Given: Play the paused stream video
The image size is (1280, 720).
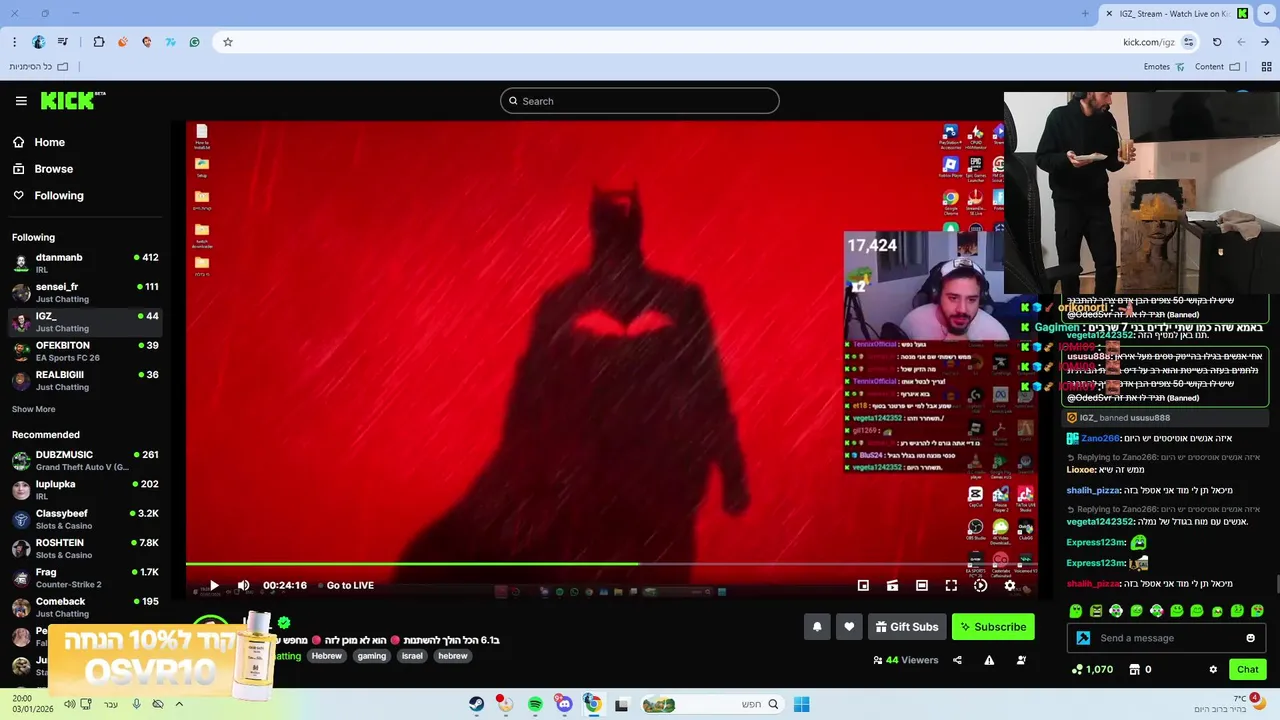Looking at the screenshot, I should pos(213,585).
